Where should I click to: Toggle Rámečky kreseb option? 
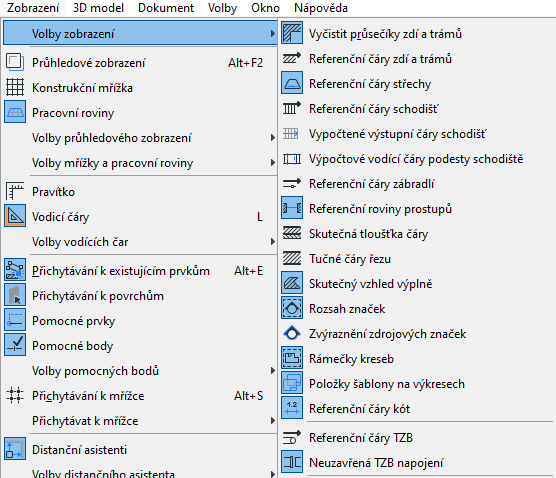(x=417, y=358)
